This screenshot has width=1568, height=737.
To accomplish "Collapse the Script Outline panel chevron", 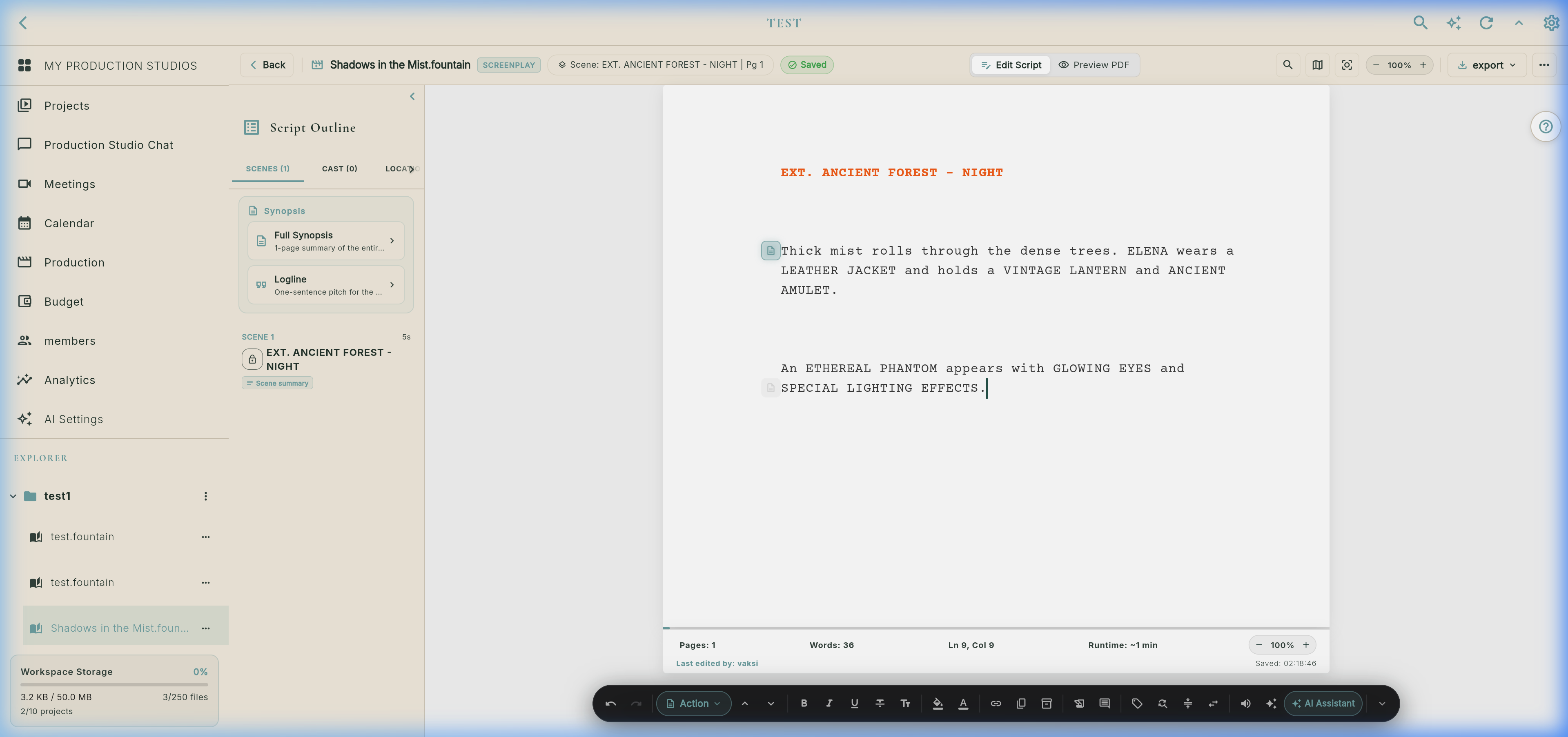I will 412,97.
